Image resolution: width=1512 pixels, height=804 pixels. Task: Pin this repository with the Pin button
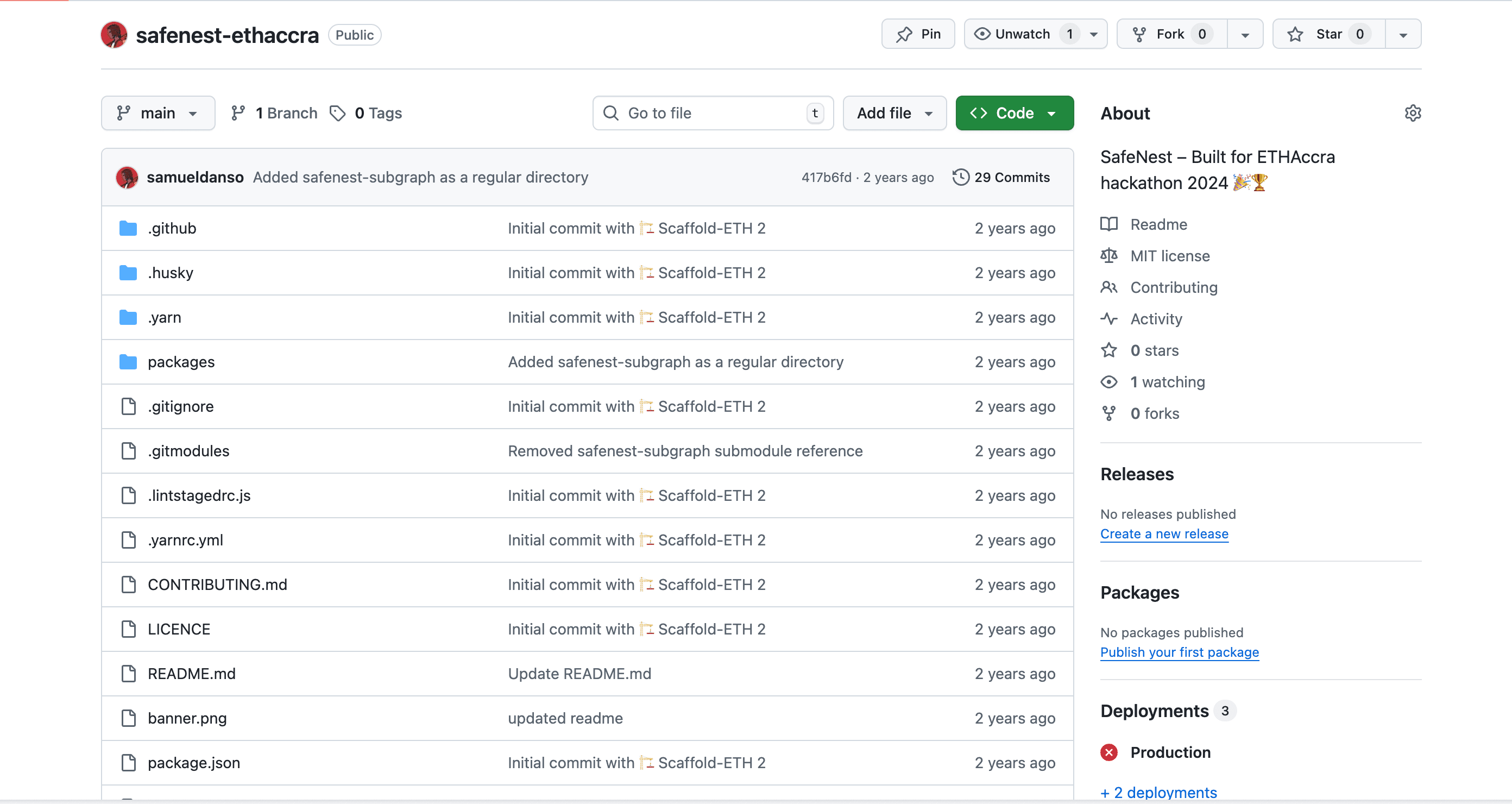tap(918, 34)
